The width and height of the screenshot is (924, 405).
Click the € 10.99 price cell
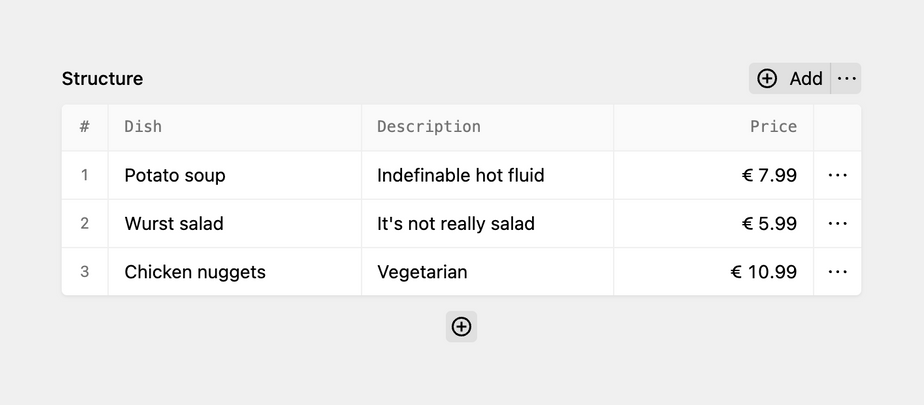pyautogui.click(x=763, y=272)
